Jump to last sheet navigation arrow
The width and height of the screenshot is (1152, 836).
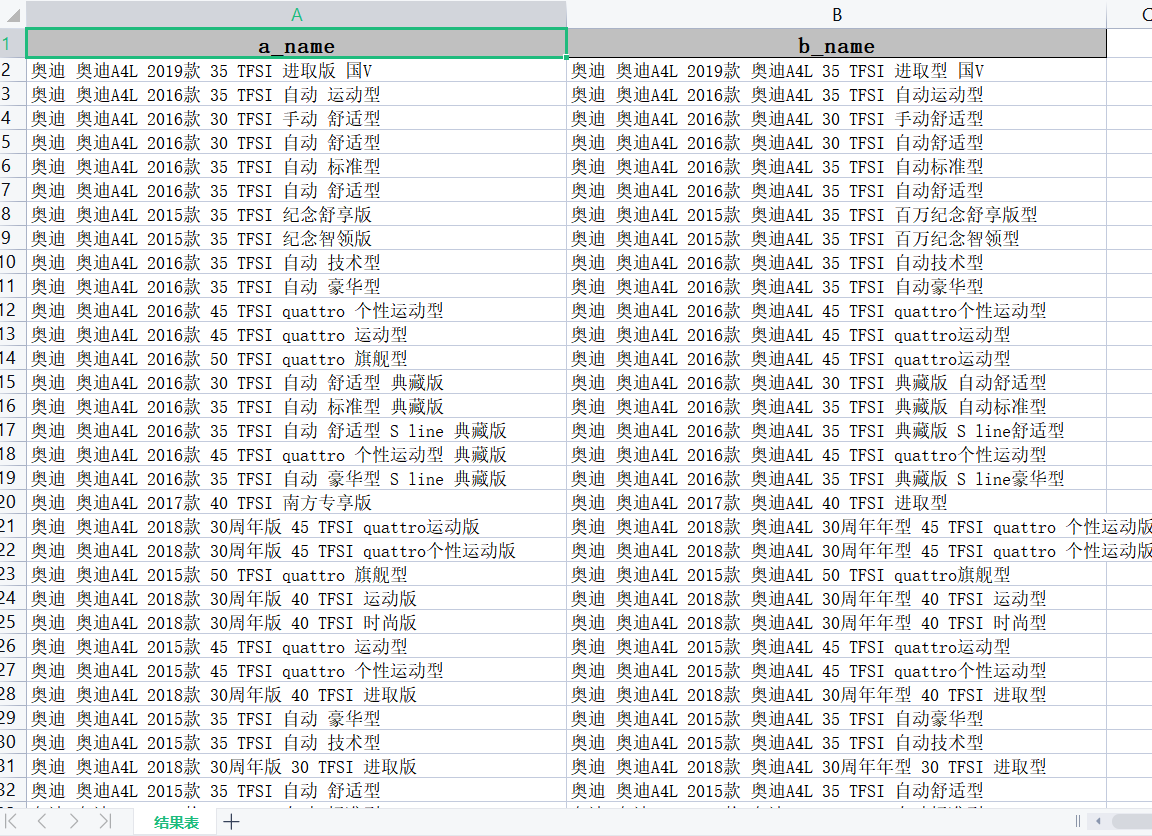105,821
